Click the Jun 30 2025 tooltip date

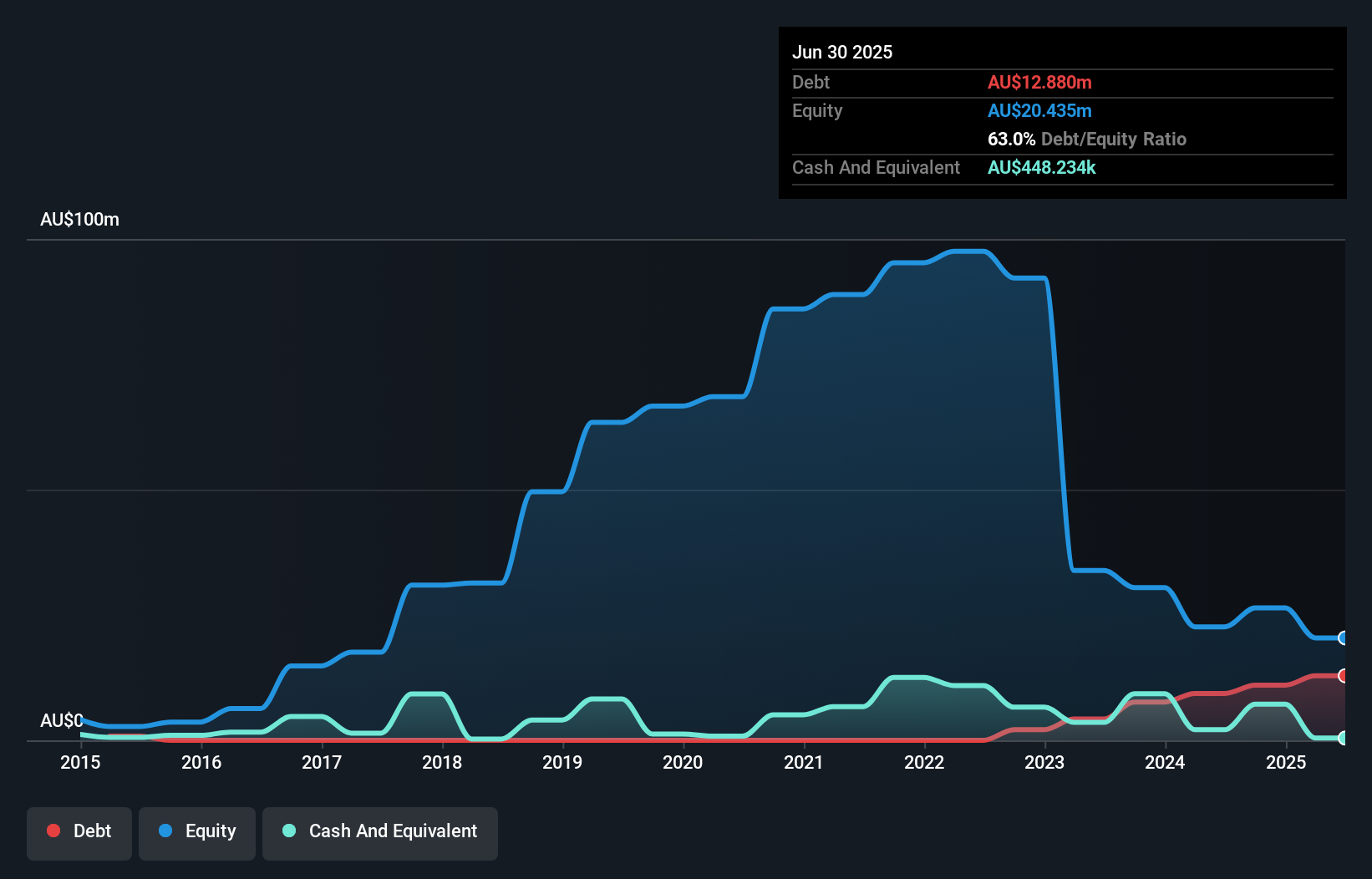click(x=842, y=52)
